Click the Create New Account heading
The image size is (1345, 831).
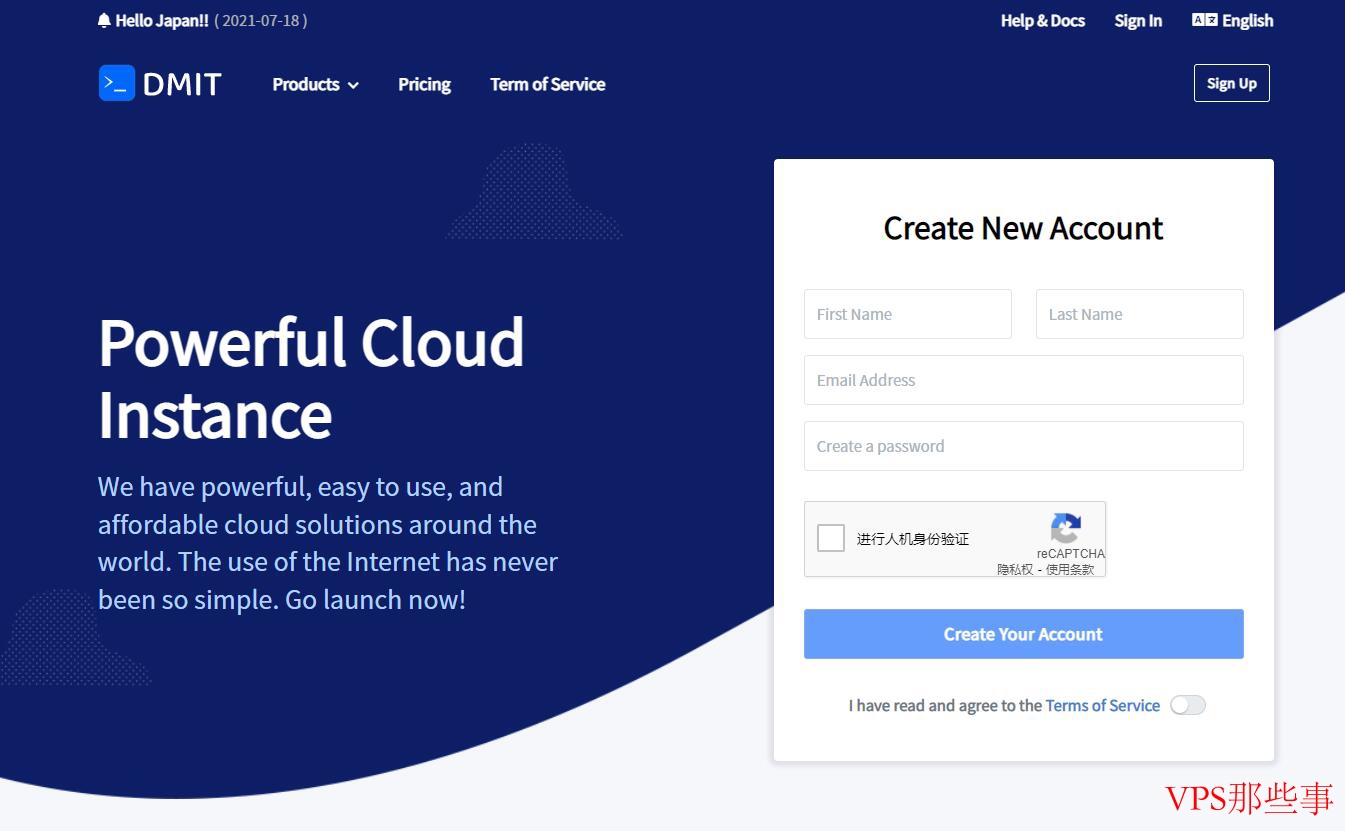tap(1023, 228)
